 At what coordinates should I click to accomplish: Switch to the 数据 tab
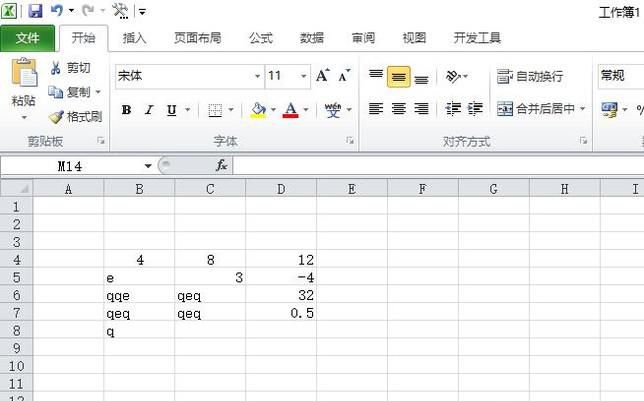[x=312, y=38]
